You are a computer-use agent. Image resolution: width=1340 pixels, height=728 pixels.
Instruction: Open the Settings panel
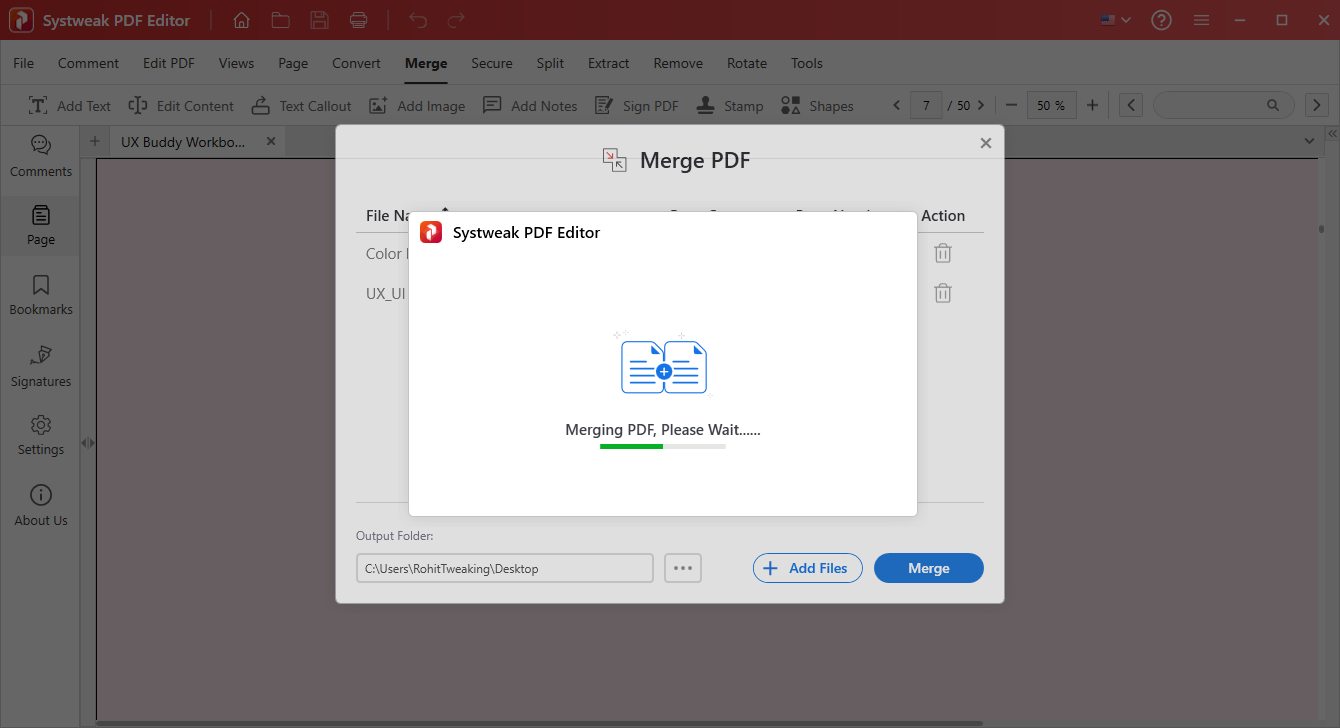tap(40, 434)
